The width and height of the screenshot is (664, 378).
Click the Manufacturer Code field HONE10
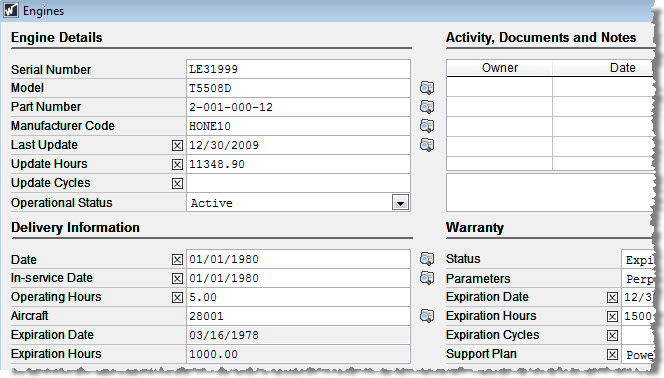(298, 126)
